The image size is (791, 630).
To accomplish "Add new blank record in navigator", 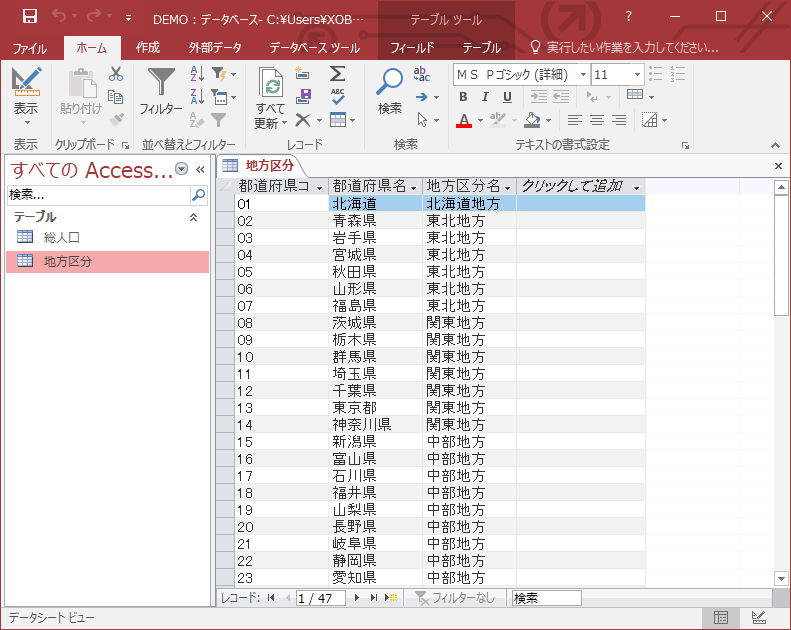I will (x=391, y=598).
